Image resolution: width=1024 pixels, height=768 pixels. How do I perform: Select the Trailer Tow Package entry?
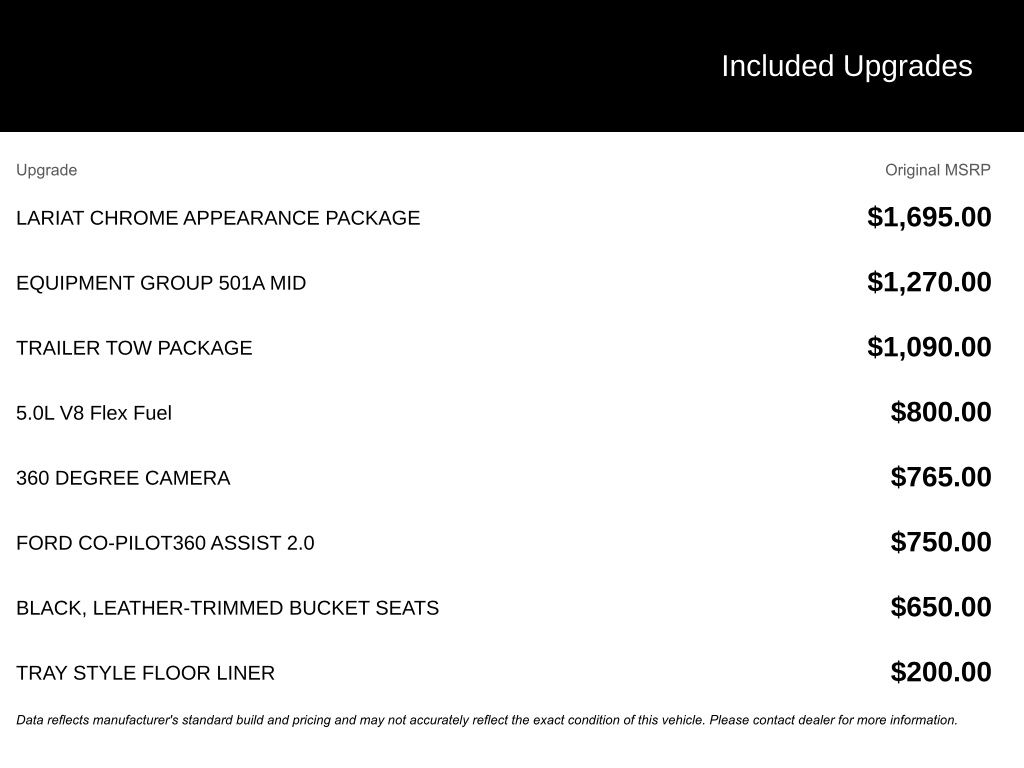pyautogui.click(x=134, y=348)
